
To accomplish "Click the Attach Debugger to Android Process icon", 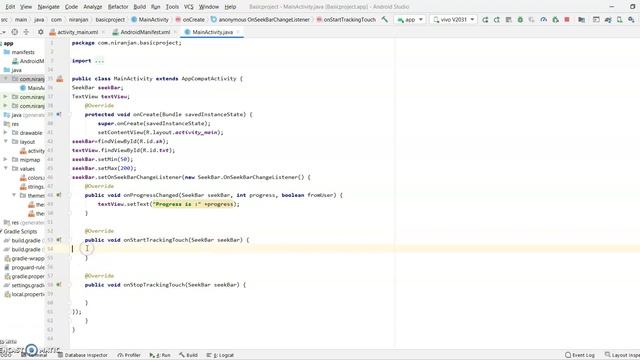I will (556, 20).
